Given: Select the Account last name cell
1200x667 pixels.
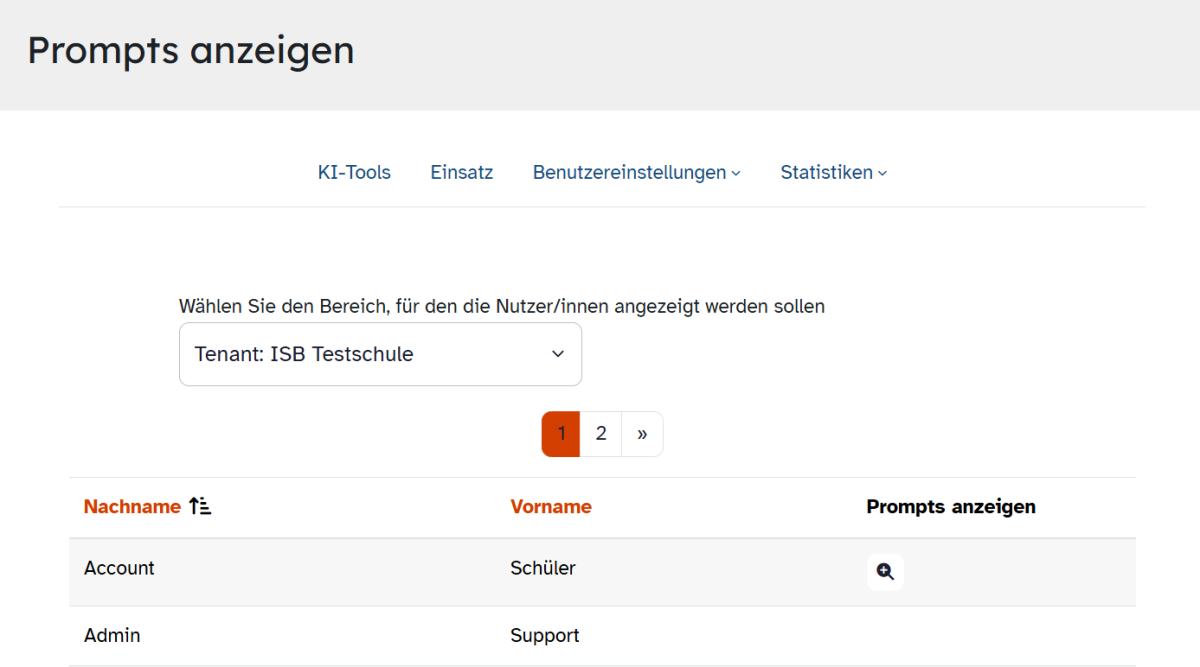Looking at the screenshot, I should pos(119,568).
